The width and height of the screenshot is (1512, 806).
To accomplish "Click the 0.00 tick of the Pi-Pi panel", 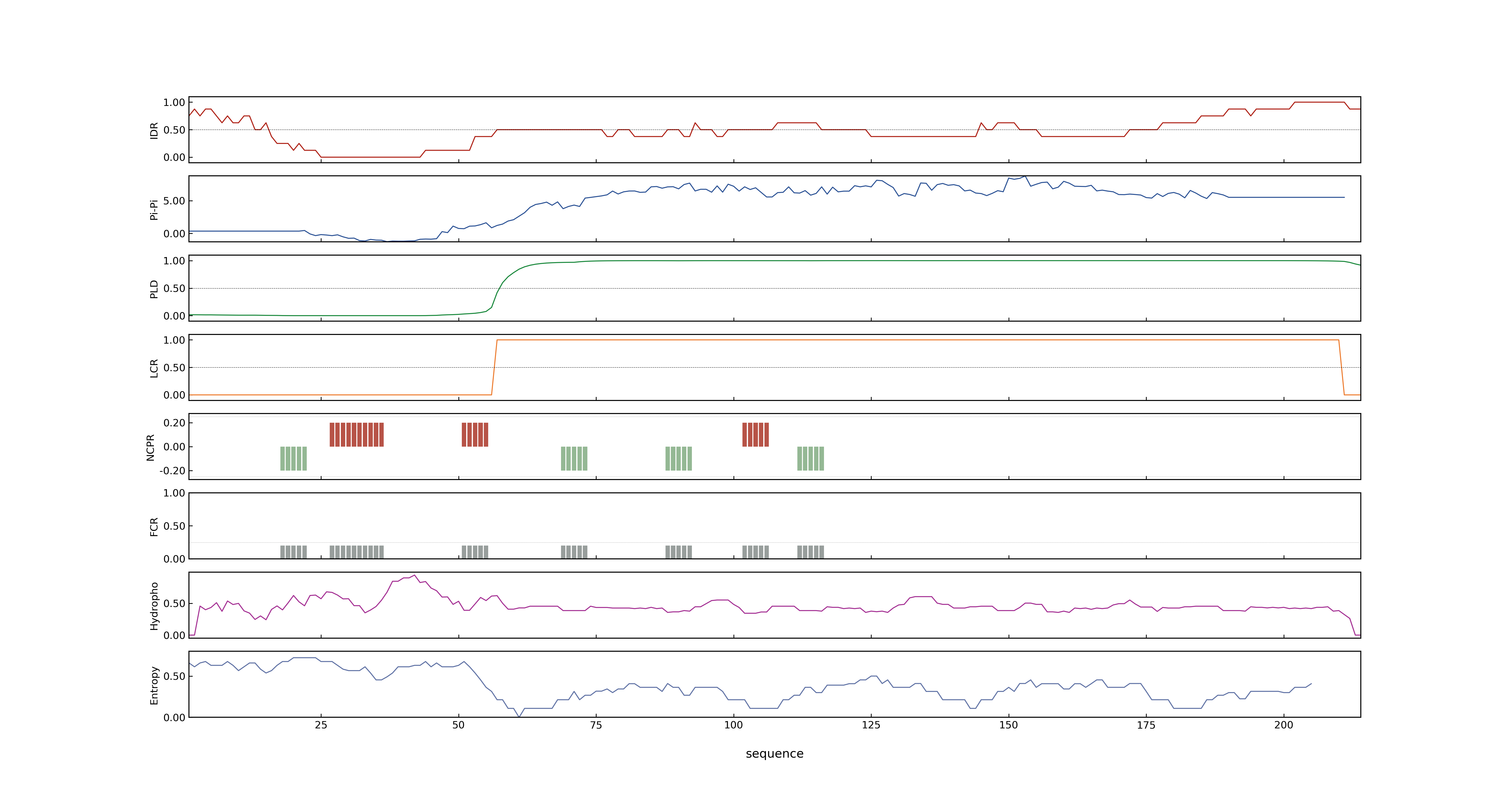I will click(174, 233).
